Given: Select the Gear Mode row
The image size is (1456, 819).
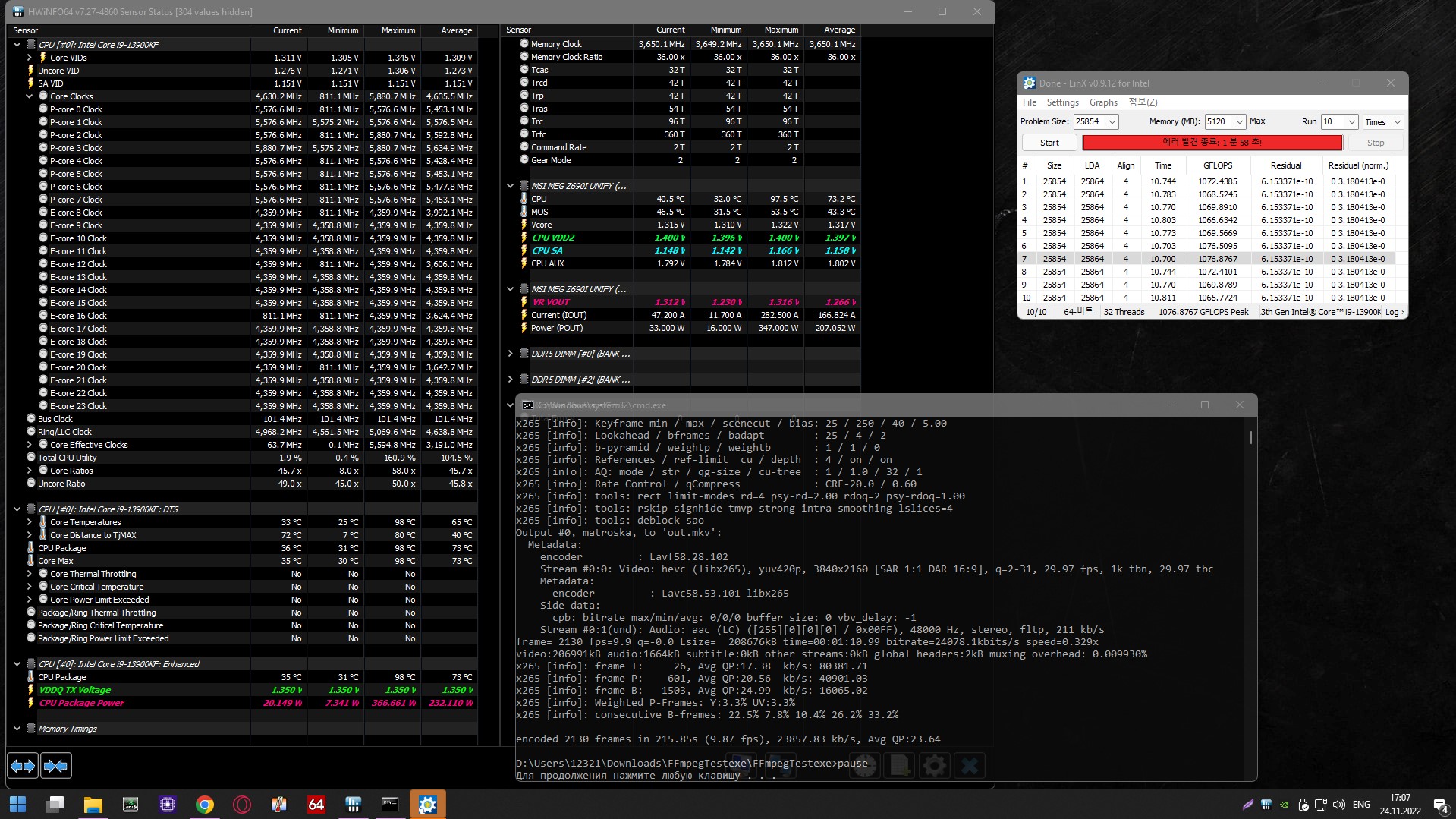Looking at the screenshot, I should 682,160.
